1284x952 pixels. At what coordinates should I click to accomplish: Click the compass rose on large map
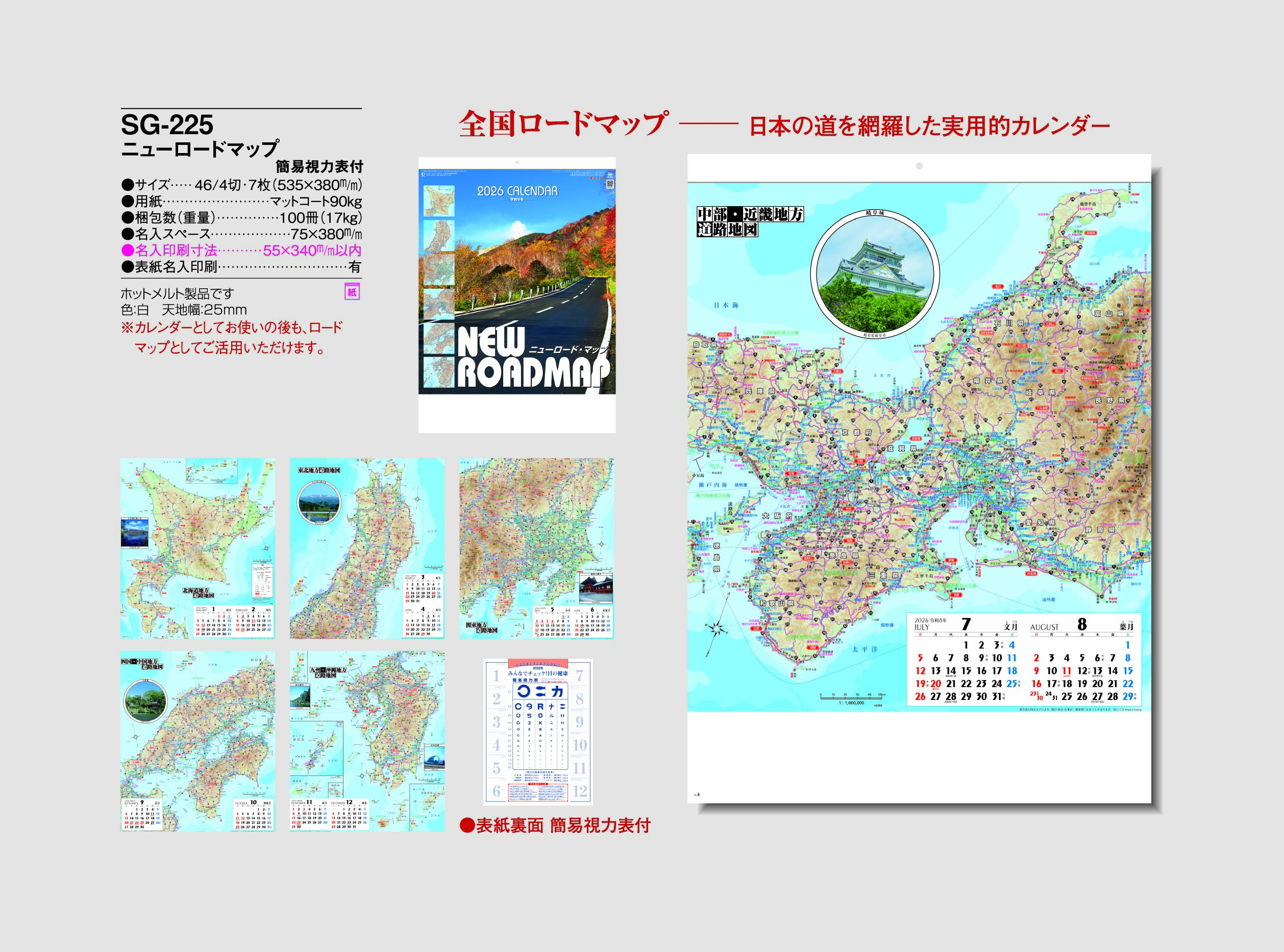pyautogui.click(x=716, y=629)
